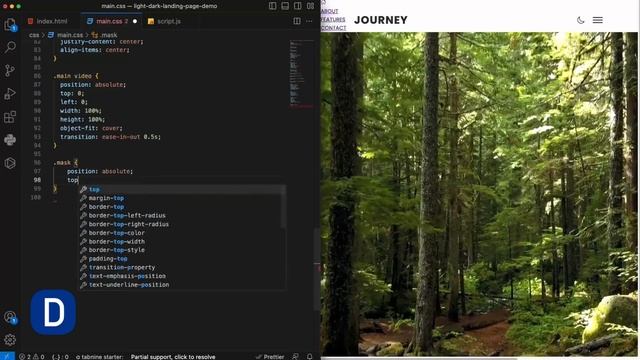The width and height of the screenshot is (640, 360).
Task: Open the hexagon-shaped extension icon in activity bar
Action: 10,163
